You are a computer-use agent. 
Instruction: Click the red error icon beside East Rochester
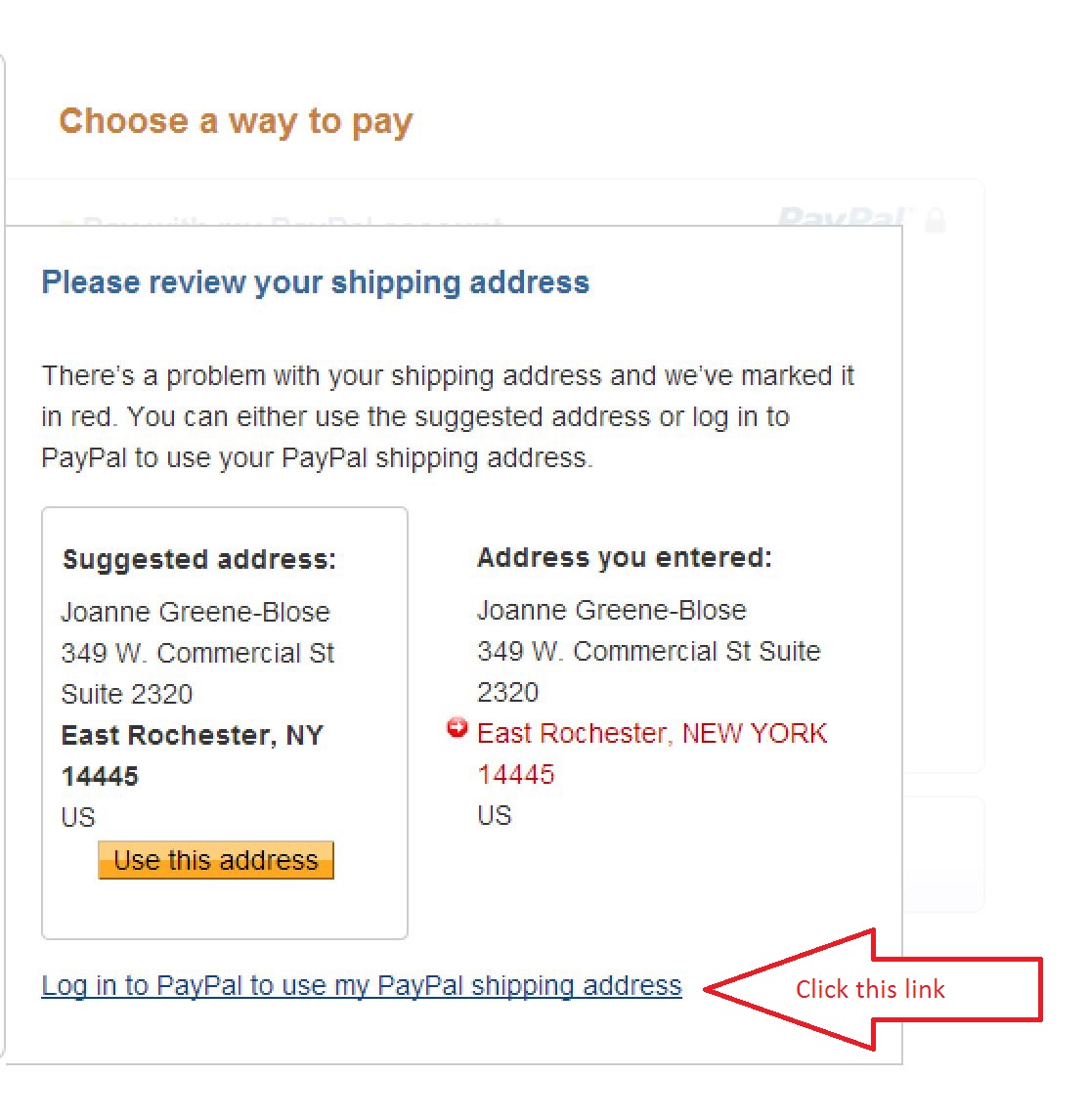click(x=457, y=728)
